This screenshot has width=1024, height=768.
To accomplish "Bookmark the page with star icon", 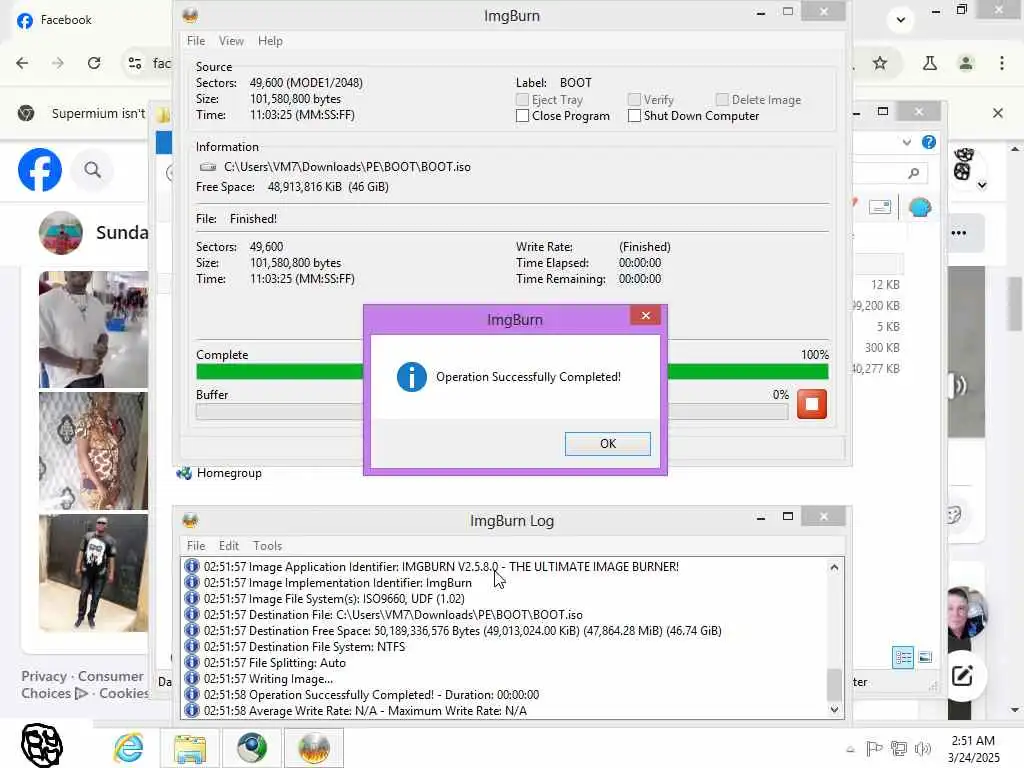I will coord(880,63).
